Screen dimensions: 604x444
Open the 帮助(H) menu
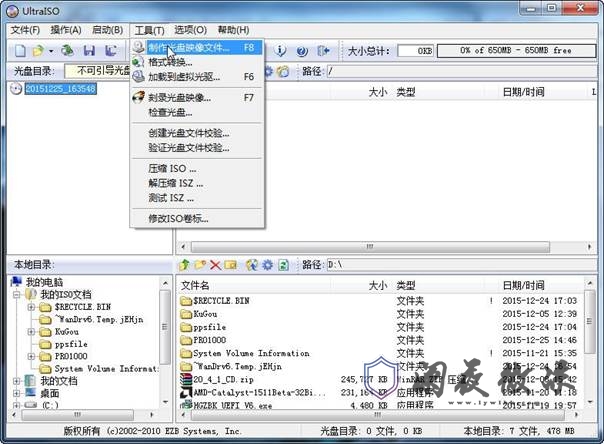(x=233, y=30)
